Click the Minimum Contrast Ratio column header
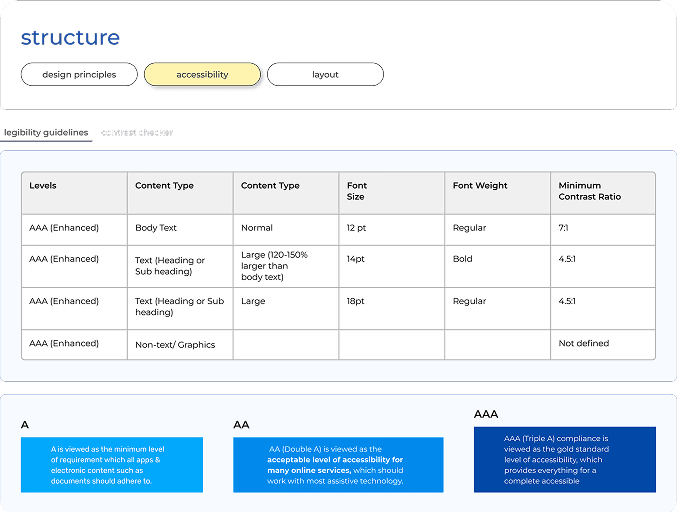The image size is (677, 512). tap(603, 193)
